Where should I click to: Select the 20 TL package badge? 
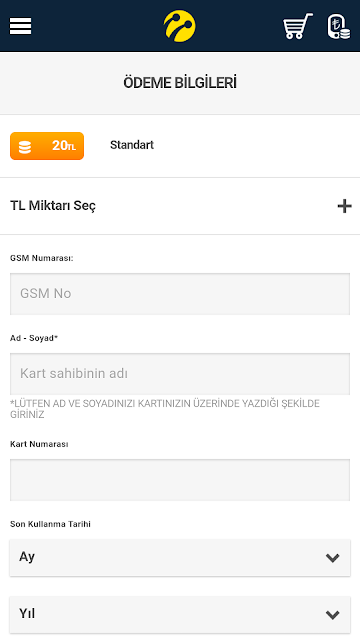[x=47, y=146]
